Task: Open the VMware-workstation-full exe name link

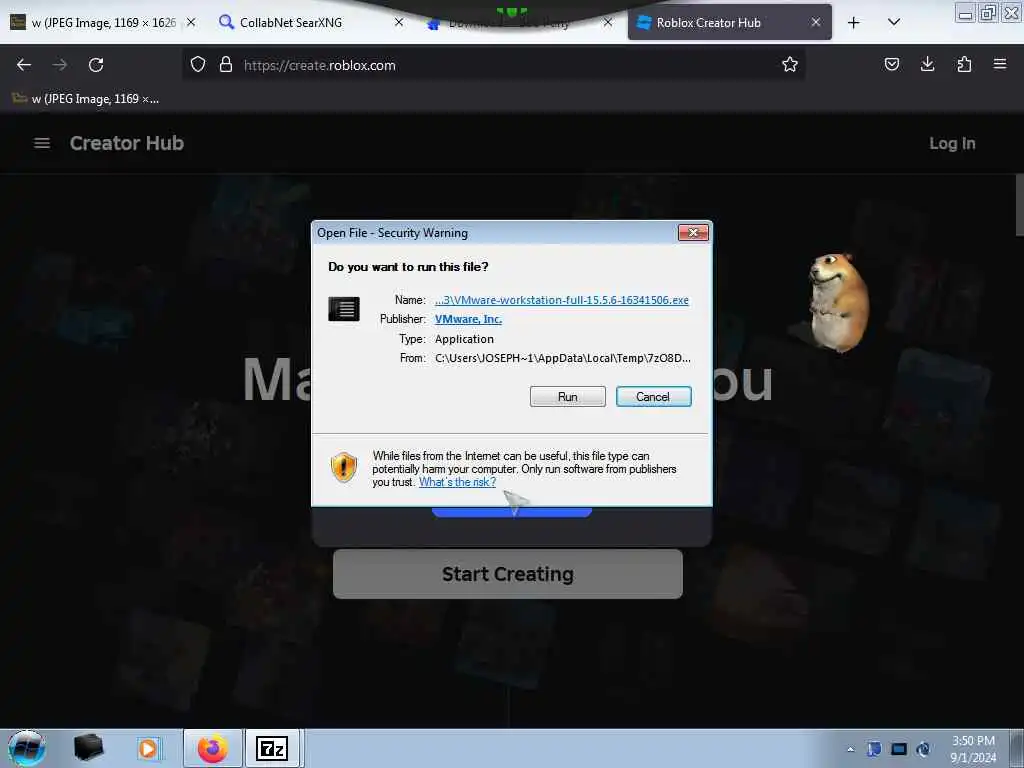Action: click(x=562, y=300)
